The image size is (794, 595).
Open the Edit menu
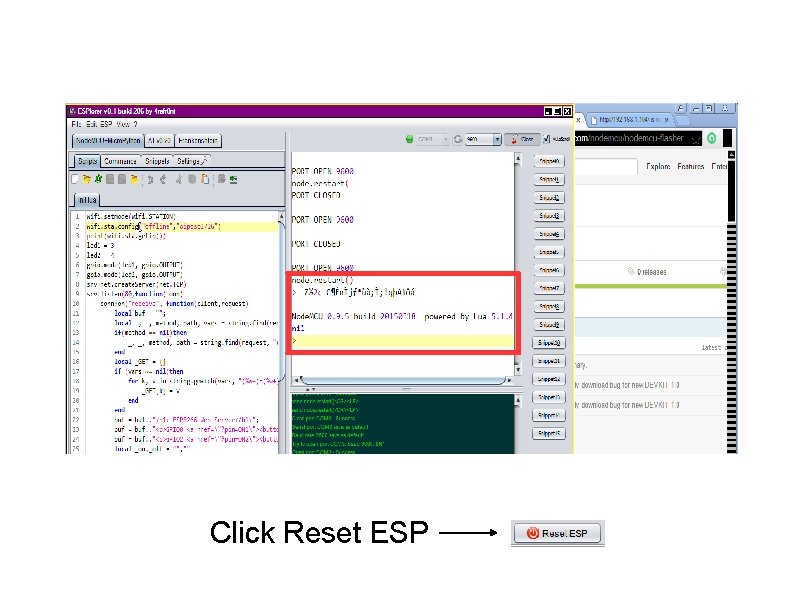coord(91,124)
